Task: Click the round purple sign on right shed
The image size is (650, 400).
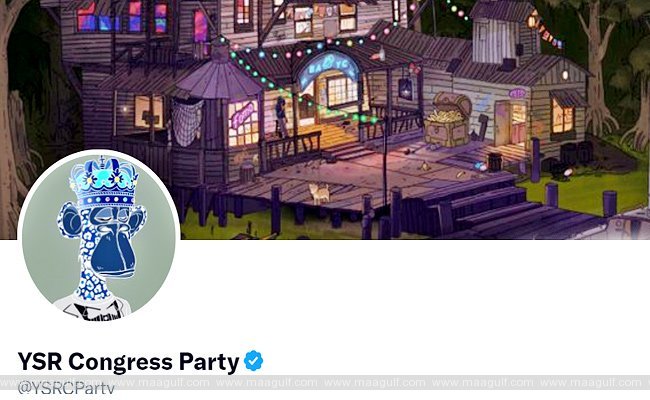Action: click(517, 93)
